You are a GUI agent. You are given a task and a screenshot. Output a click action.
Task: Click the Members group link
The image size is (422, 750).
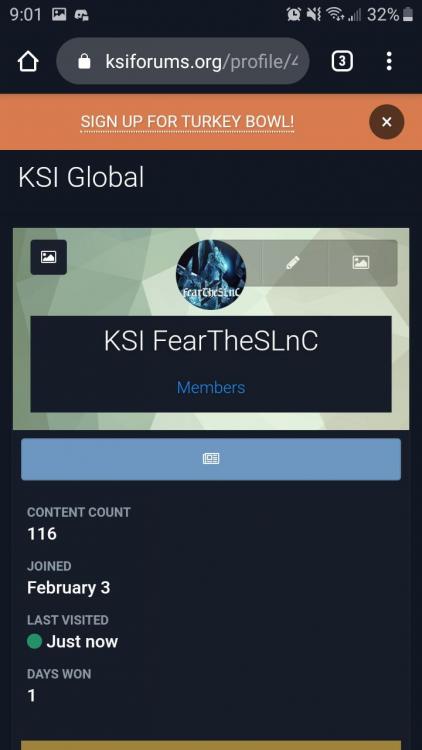[x=211, y=387]
